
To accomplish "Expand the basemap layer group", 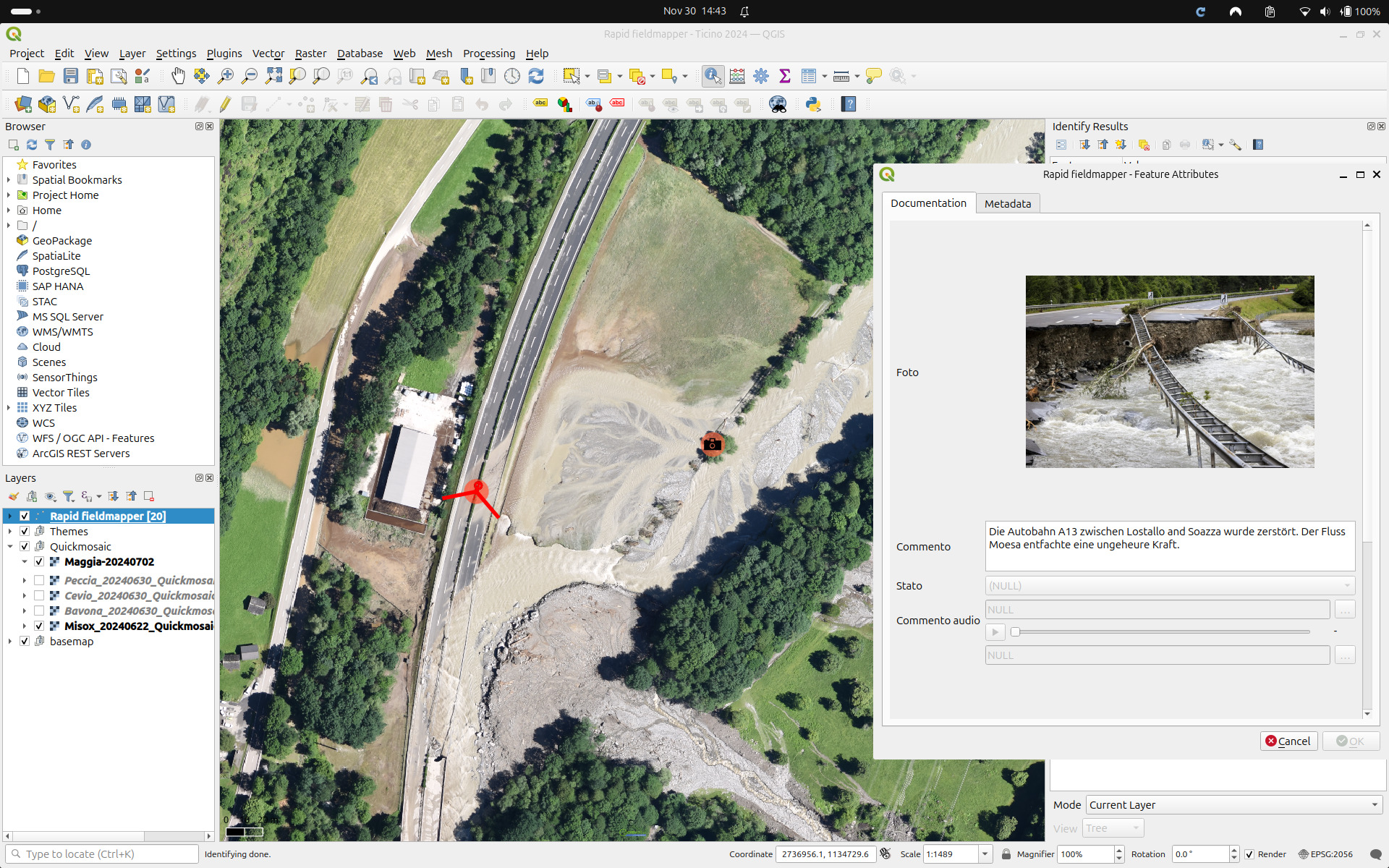I will [x=9, y=642].
